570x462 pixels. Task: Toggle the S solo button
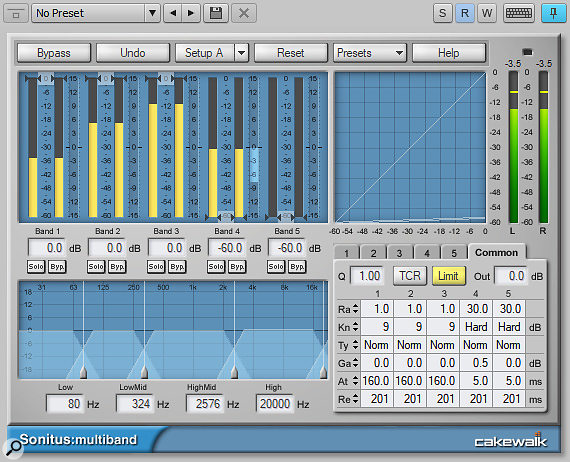point(442,13)
